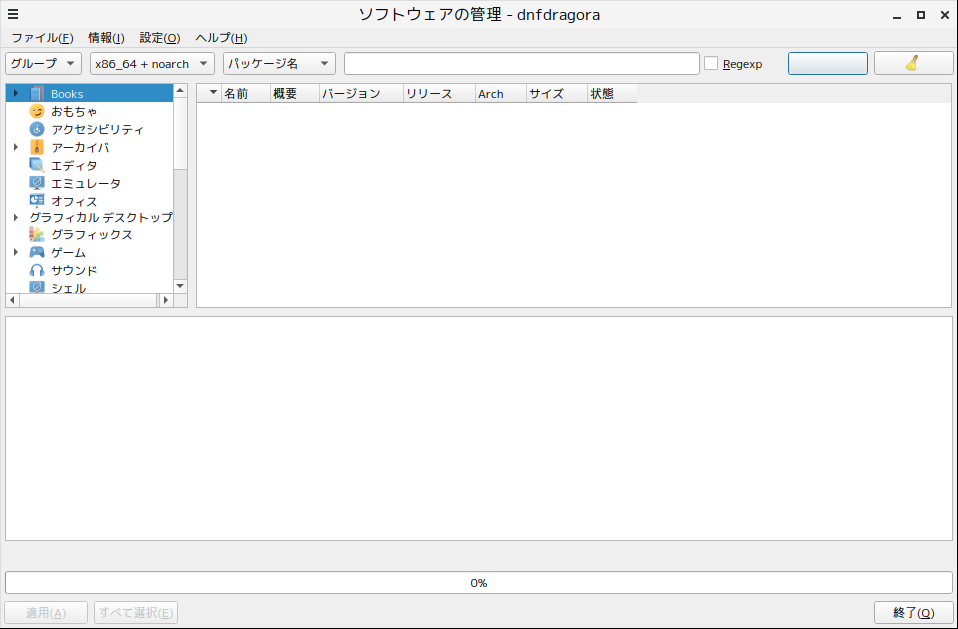Open the ファイル(F) menu
The width and height of the screenshot is (958, 629).
[x=42, y=38]
